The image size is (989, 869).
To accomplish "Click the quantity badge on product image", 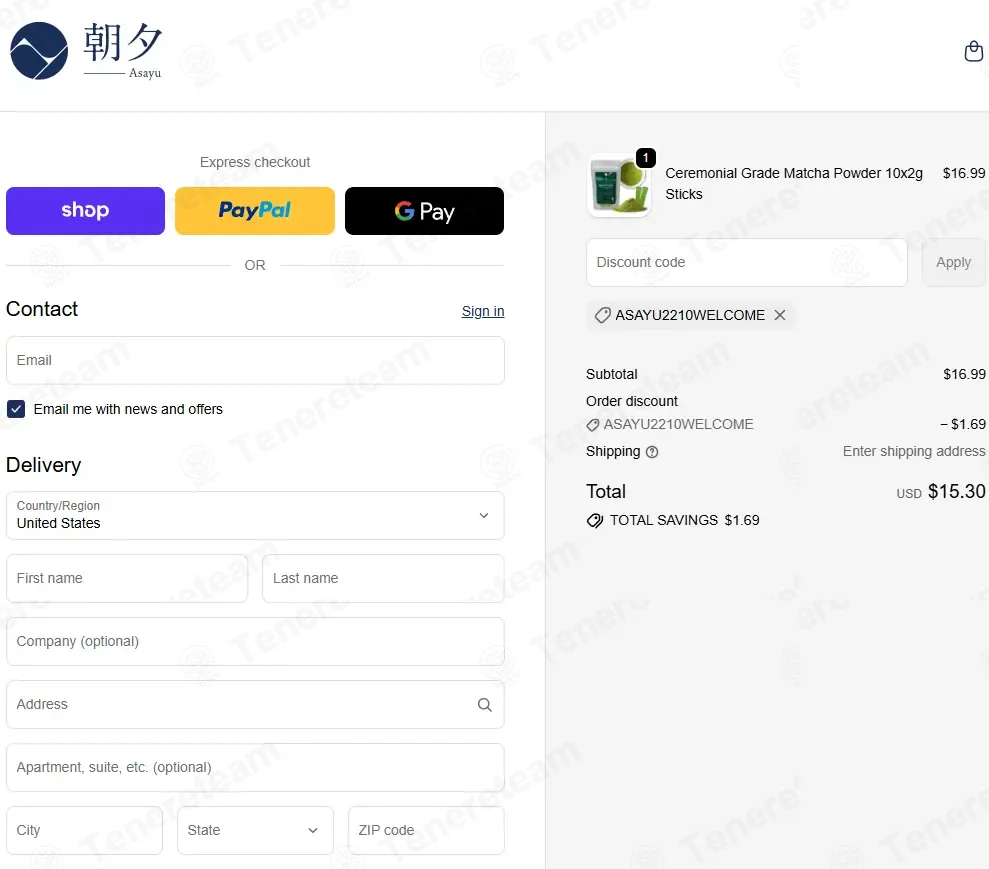I will coord(645,158).
